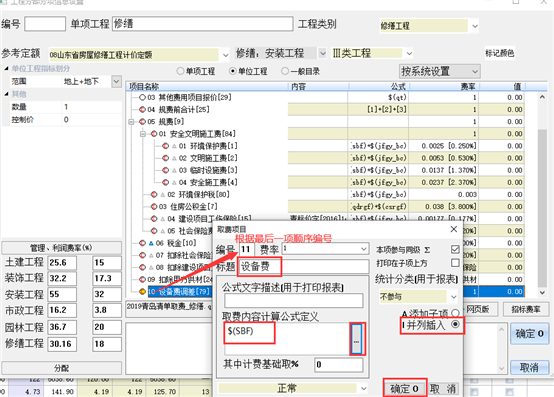The height and width of the screenshot is (397, 554).
Task: Click the 项目名称 column header
Action: coord(207,87)
